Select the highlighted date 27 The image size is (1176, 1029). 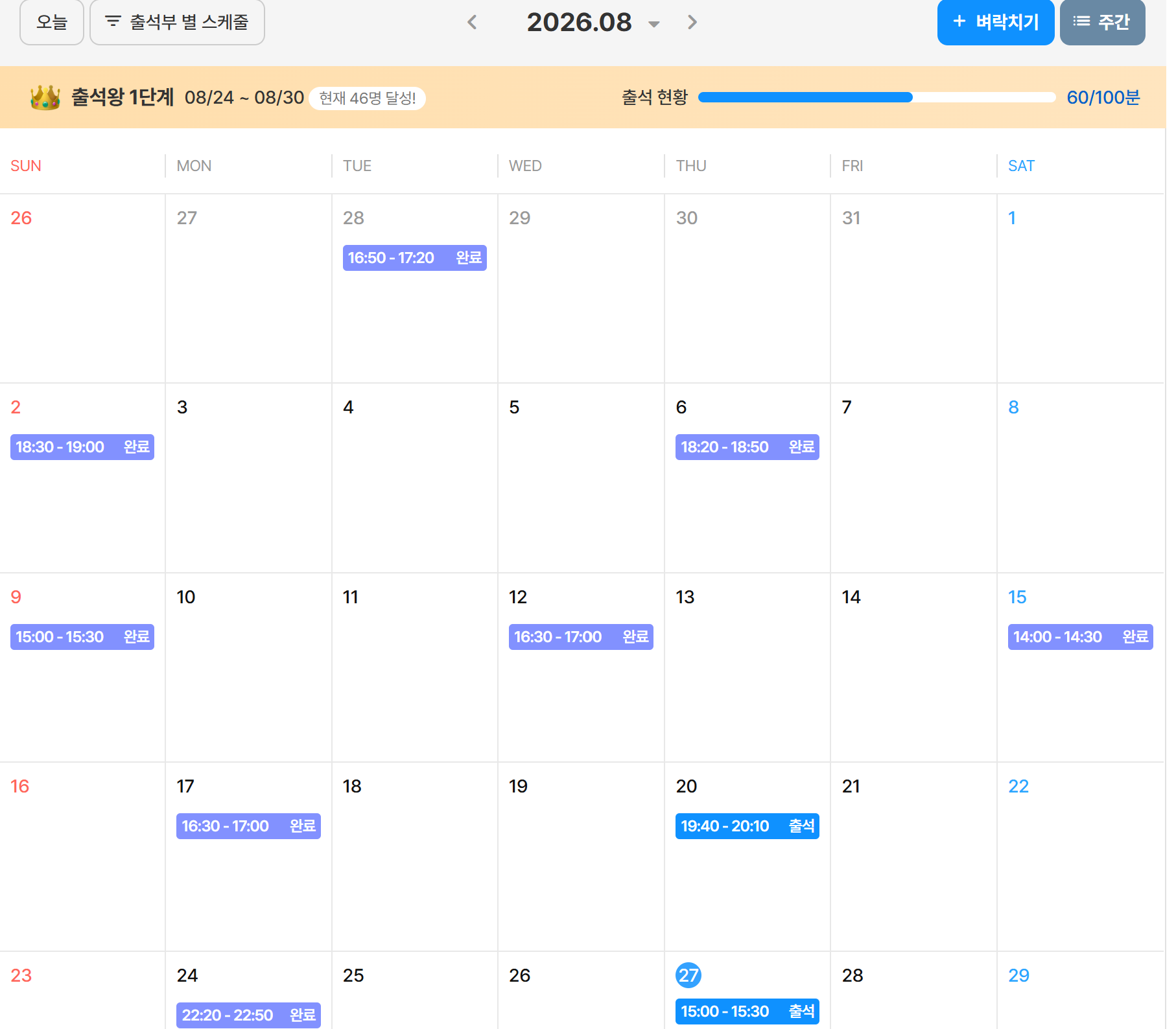click(x=688, y=975)
